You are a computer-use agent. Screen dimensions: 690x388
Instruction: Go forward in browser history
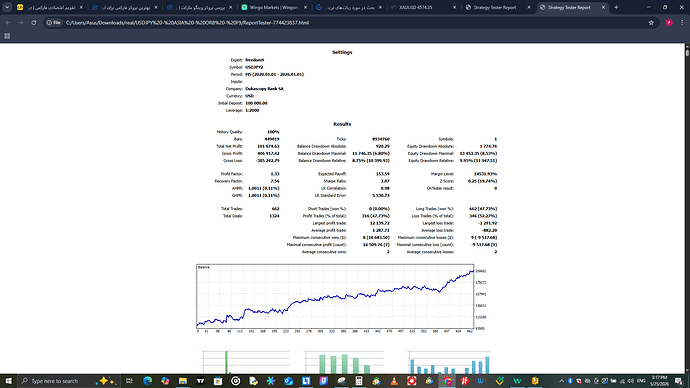click(21, 22)
